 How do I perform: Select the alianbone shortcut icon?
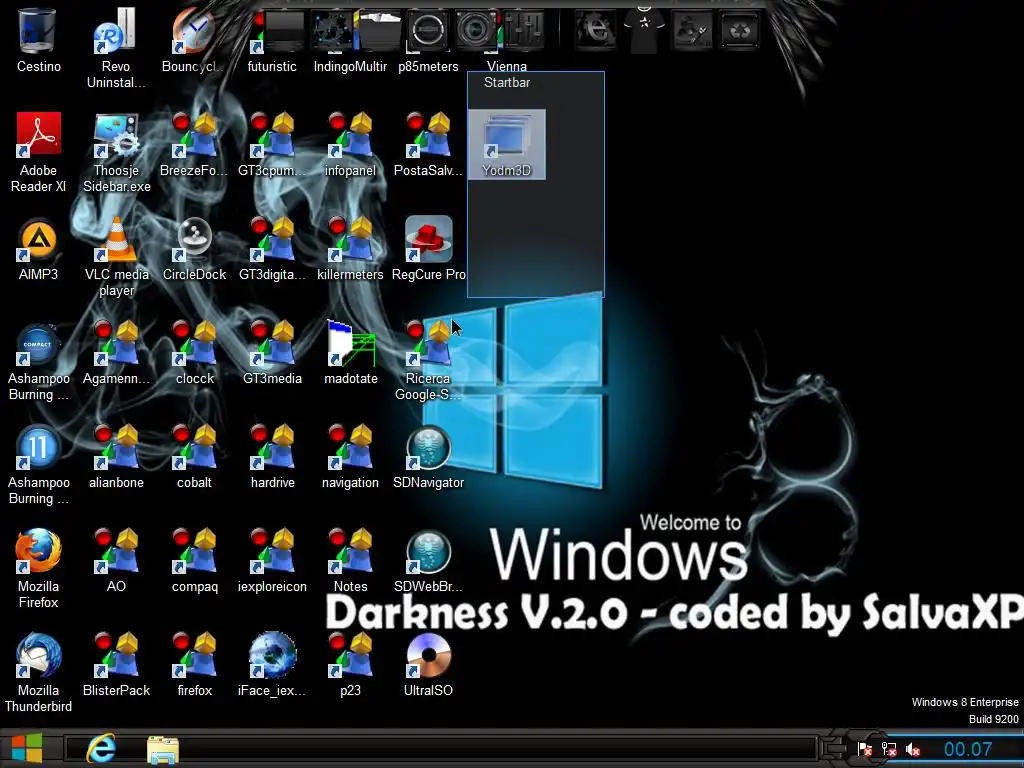click(116, 447)
